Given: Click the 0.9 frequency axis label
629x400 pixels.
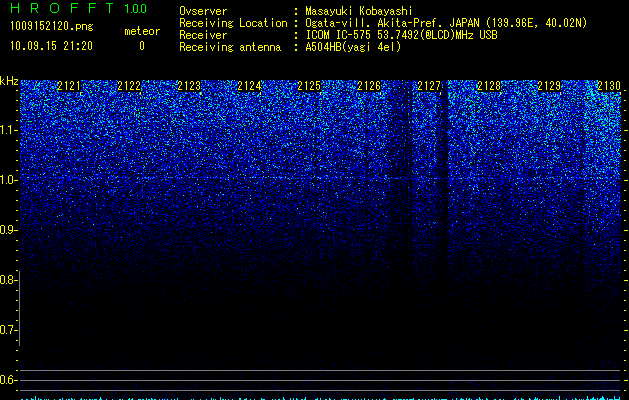Looking at the screenshot, I should click(7, 230).
